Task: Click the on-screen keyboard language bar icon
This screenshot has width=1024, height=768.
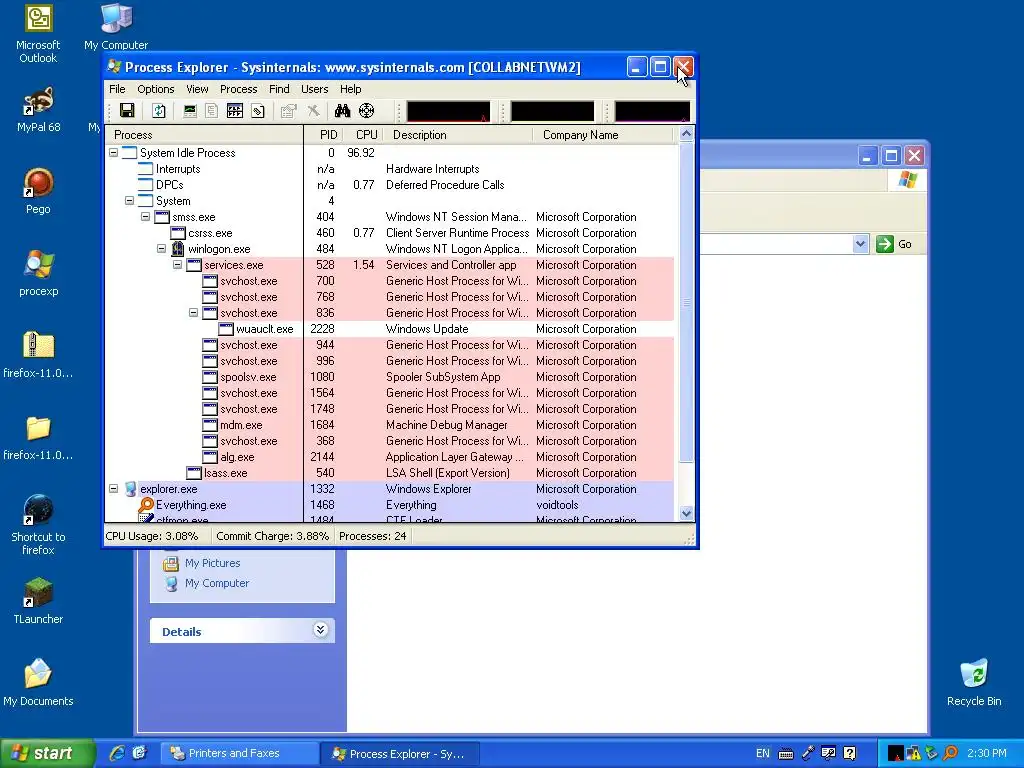Action: point(786,754)
